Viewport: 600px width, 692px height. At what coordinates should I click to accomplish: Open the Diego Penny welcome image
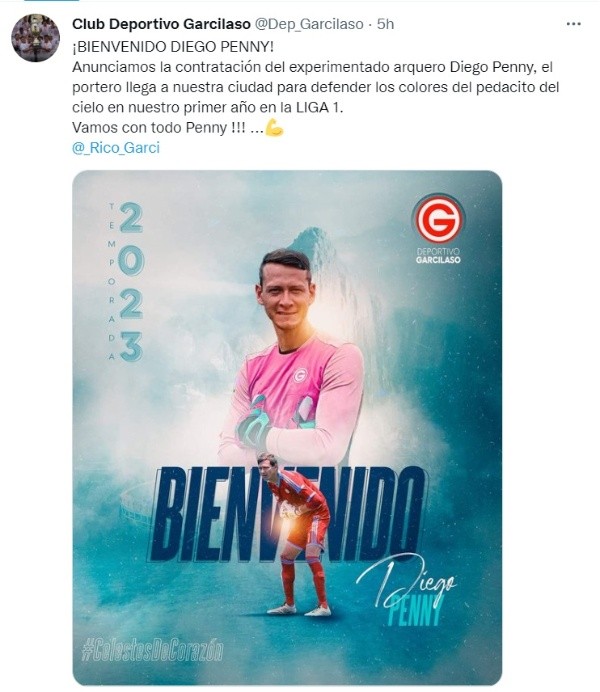click(287, 427)
